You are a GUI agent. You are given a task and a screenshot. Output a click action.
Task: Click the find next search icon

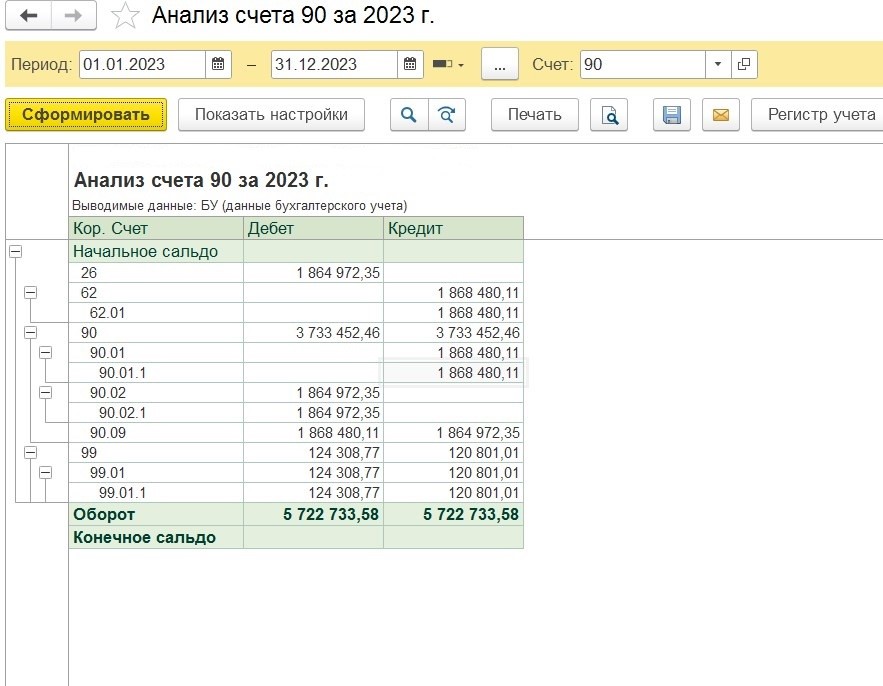[x=447, y=115]
